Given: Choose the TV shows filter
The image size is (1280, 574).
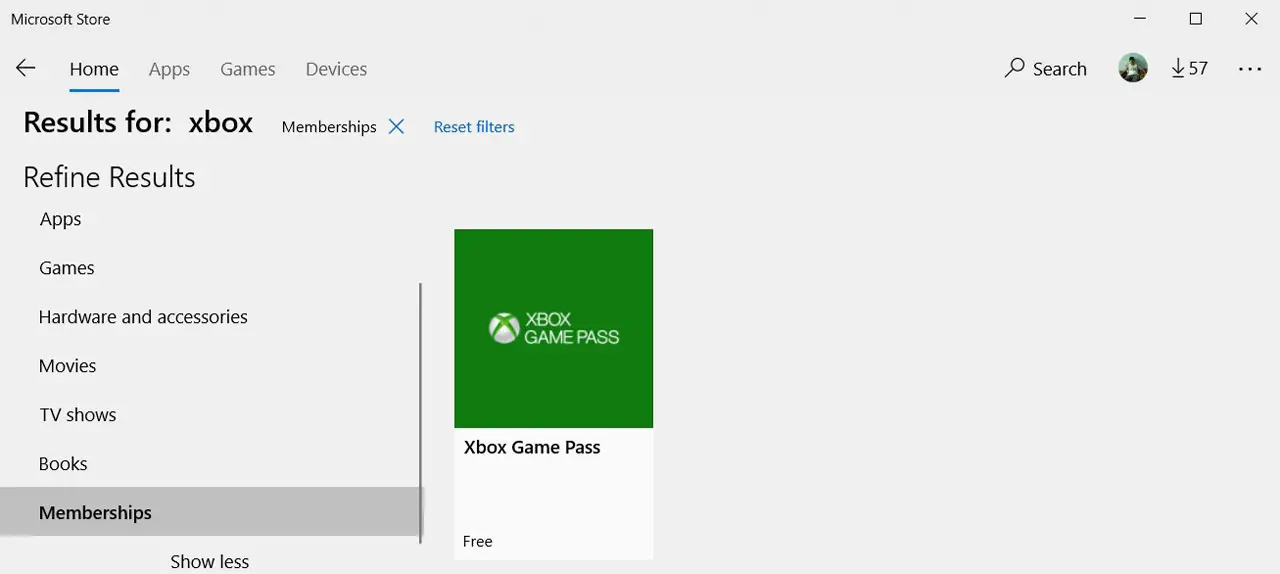Looking at the screenshot, I should tap(78, 415).
